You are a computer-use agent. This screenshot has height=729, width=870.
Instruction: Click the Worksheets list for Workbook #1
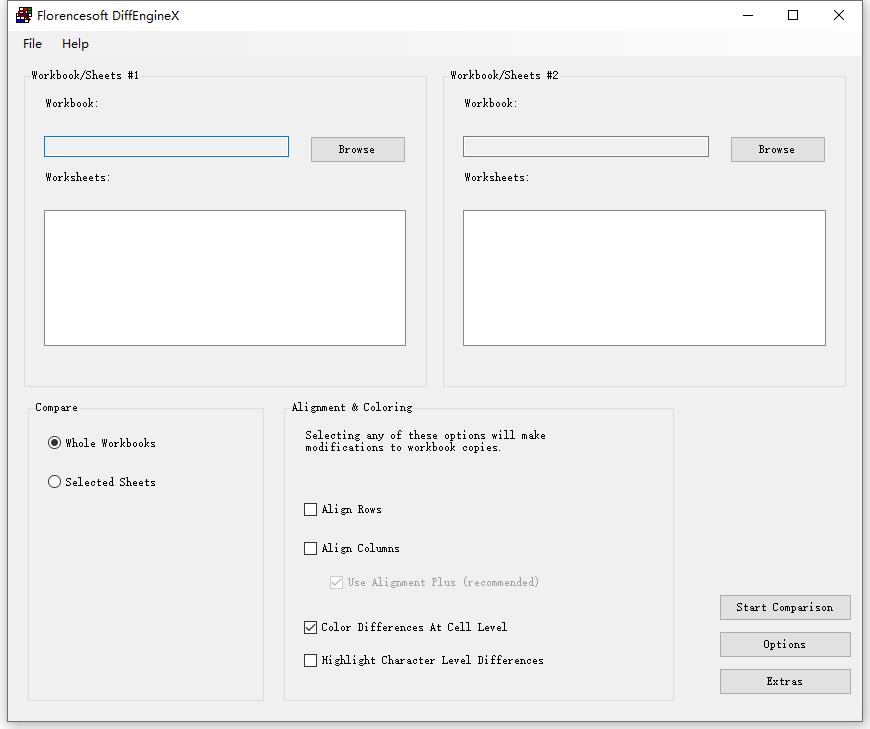click(225, 277)
